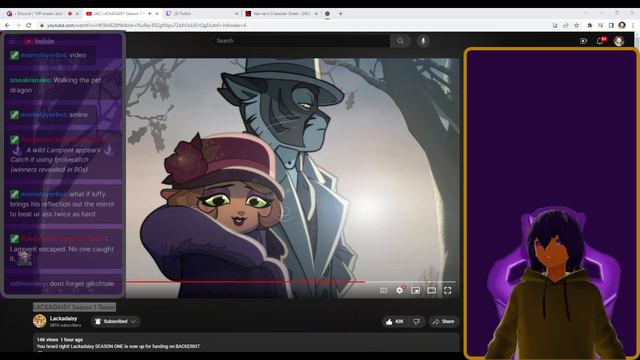Screen dimensions: 640x360
Task: Open YouTube notifications bell
Action: click(600, 41)
